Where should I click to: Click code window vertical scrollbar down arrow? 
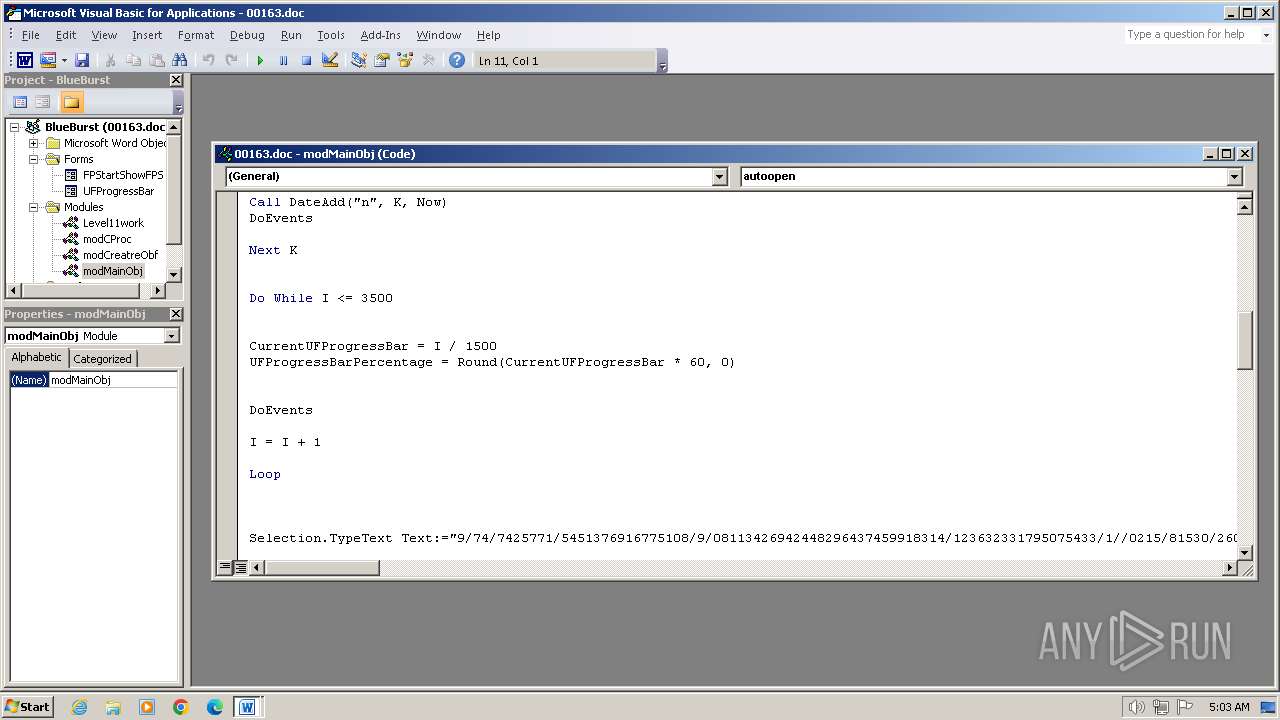[x=1245, y=552]
